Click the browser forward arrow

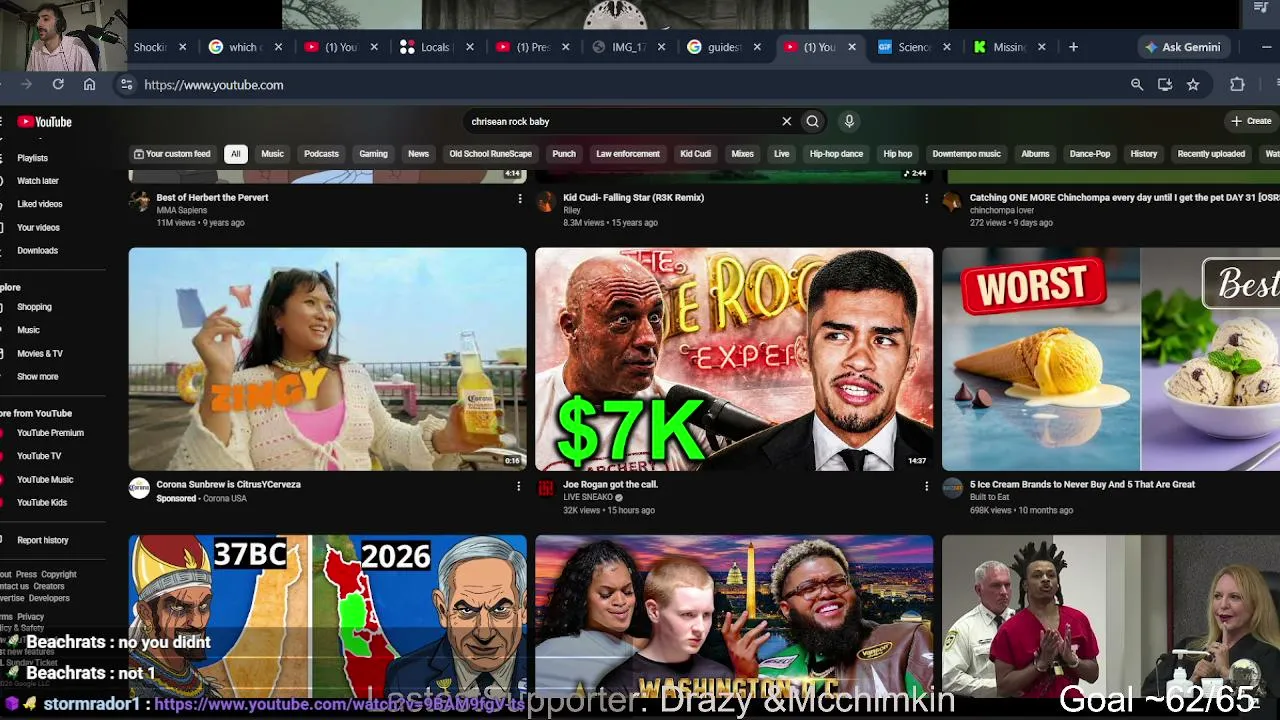tap(26, 85)
